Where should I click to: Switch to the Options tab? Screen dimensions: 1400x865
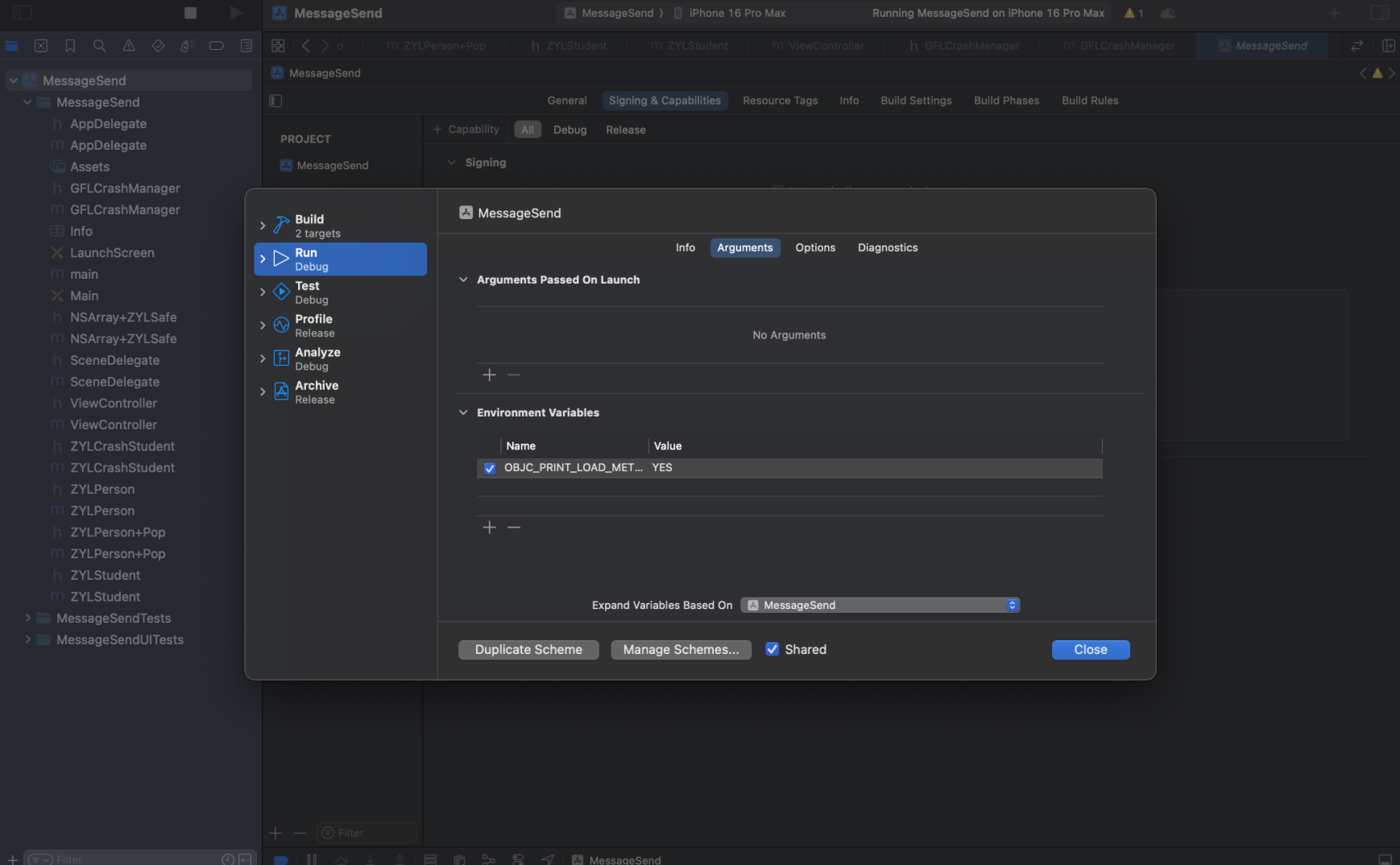[815, 247]
